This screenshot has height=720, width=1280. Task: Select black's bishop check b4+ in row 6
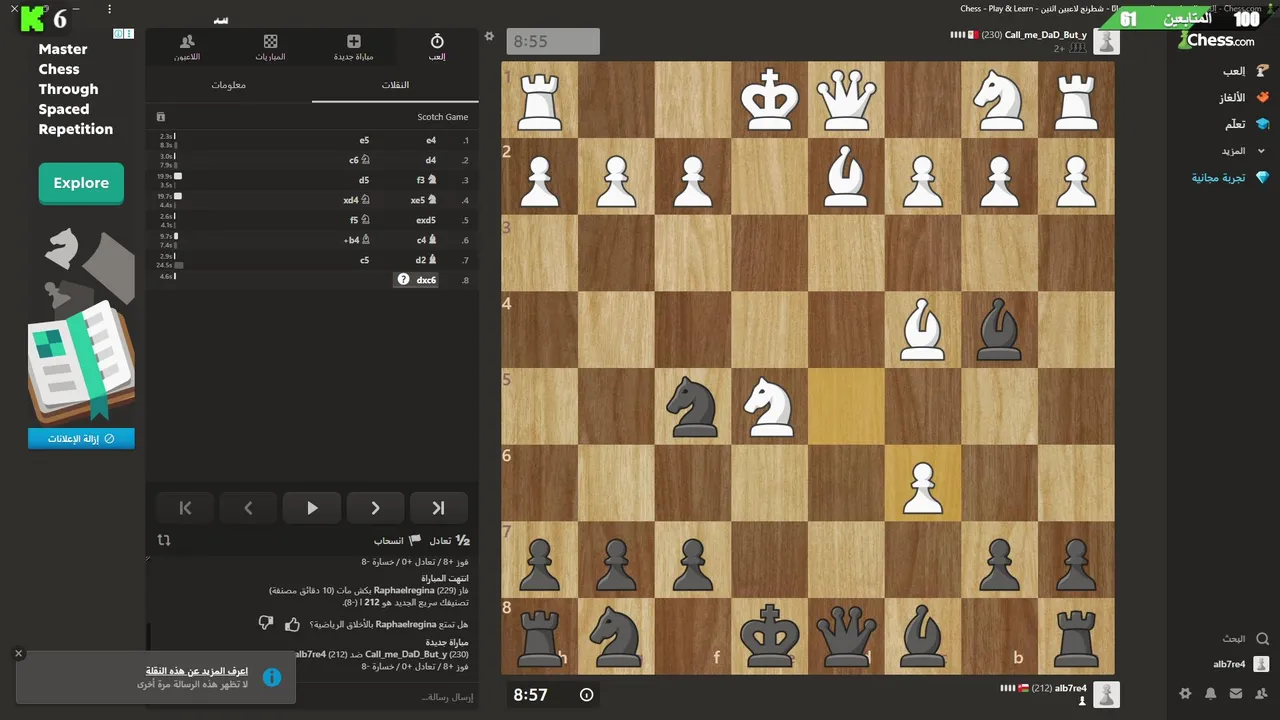357,240
